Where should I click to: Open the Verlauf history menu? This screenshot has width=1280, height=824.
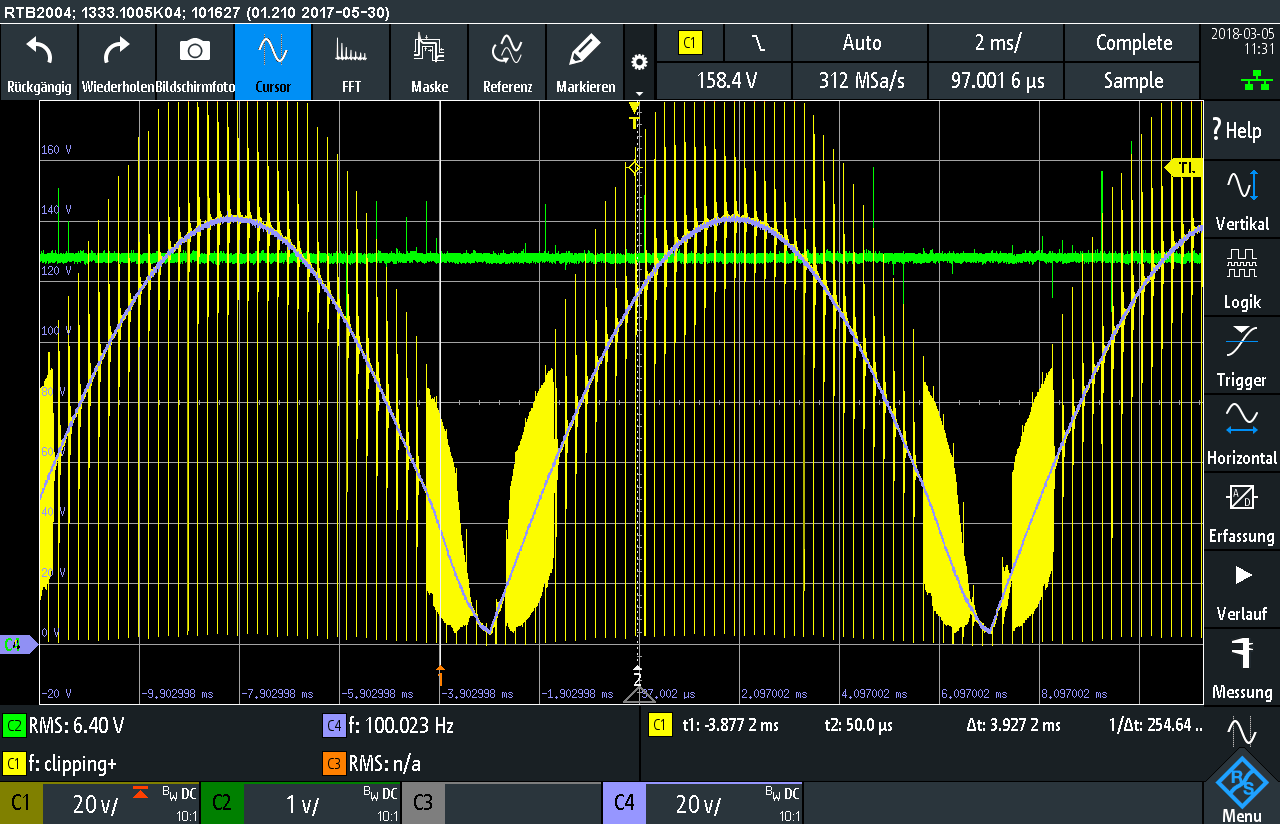click(1241, 590)
